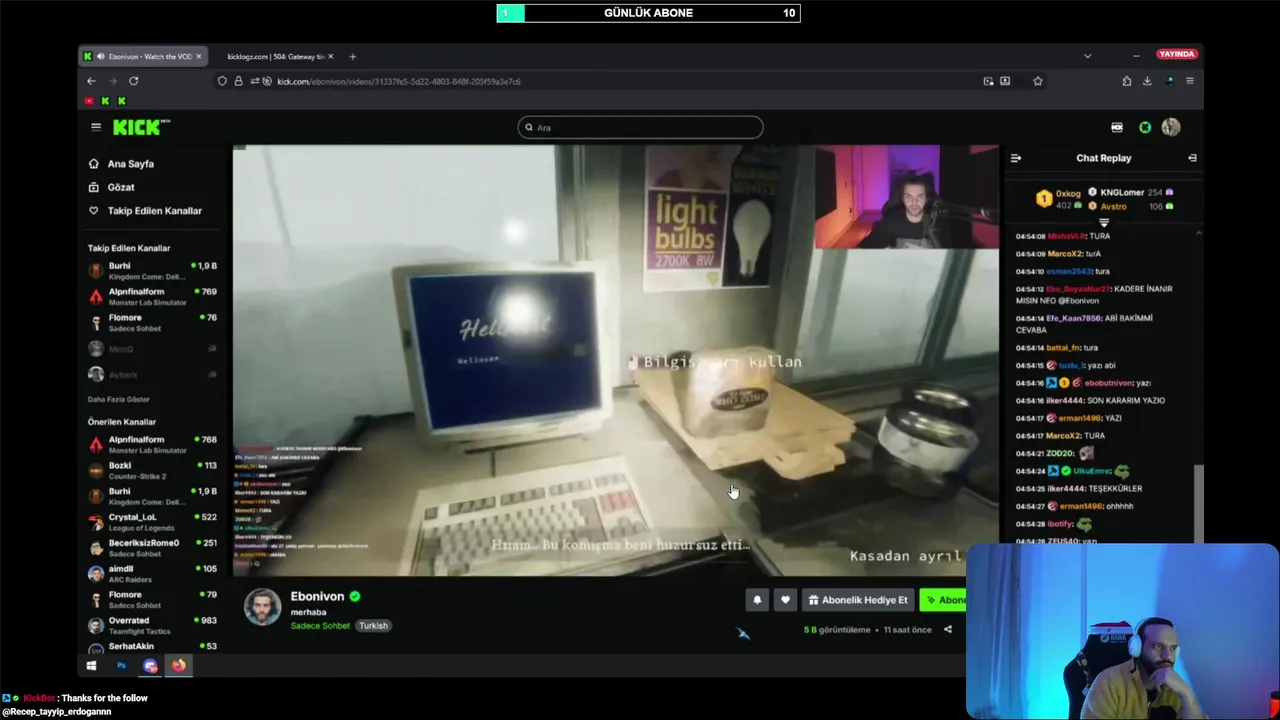Collapse chat with the Chat Replay arrow icon
This screenshot has width=1280, height=720.
point(1192,158)
